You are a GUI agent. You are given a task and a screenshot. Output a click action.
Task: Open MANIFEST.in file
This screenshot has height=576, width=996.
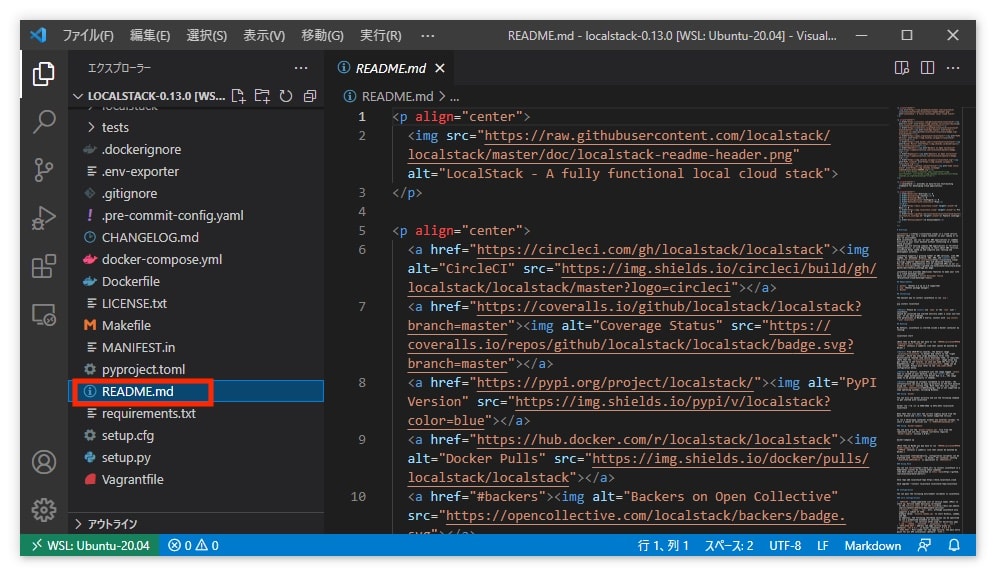click(196, 347)
